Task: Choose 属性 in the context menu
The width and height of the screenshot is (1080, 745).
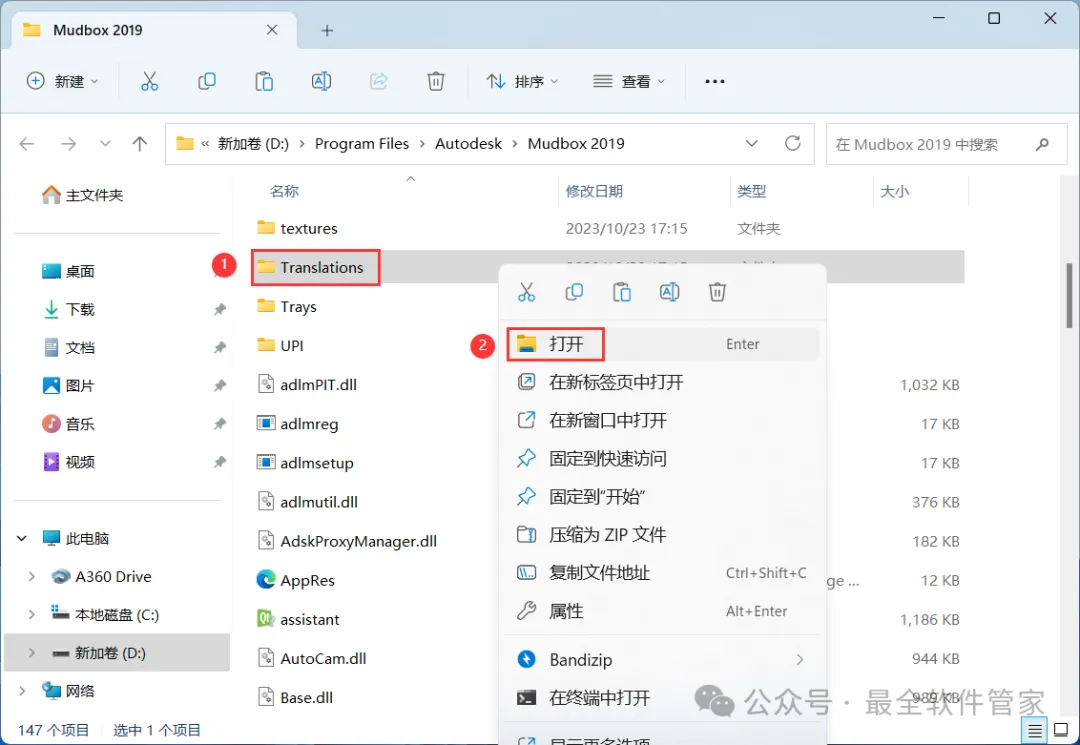Action: pyautogui.click(x=662, y=611)
